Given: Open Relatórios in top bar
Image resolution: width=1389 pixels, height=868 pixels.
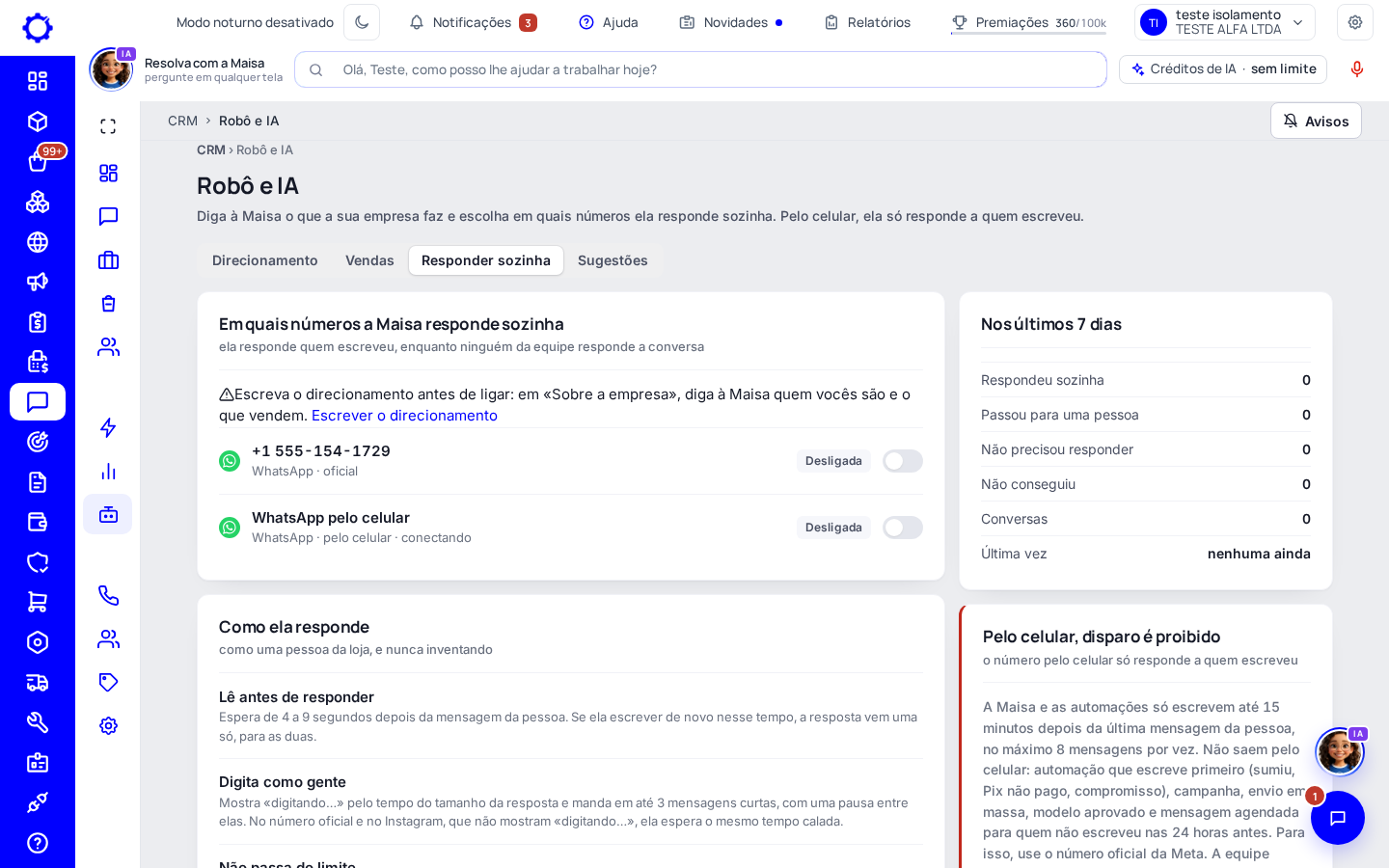Looking at the screenshot, I should (867, 22).
